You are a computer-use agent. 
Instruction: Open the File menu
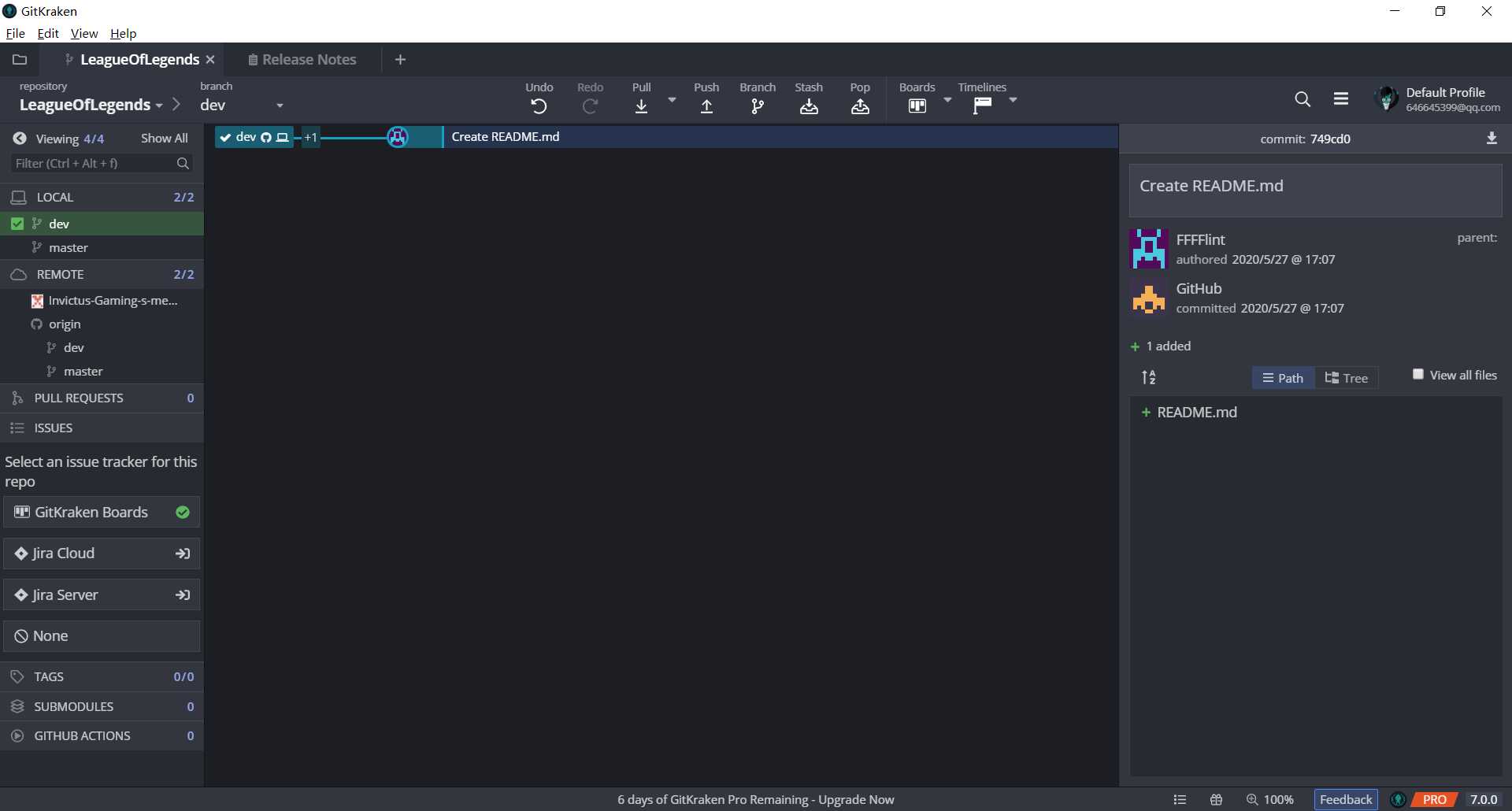(15, 33)
